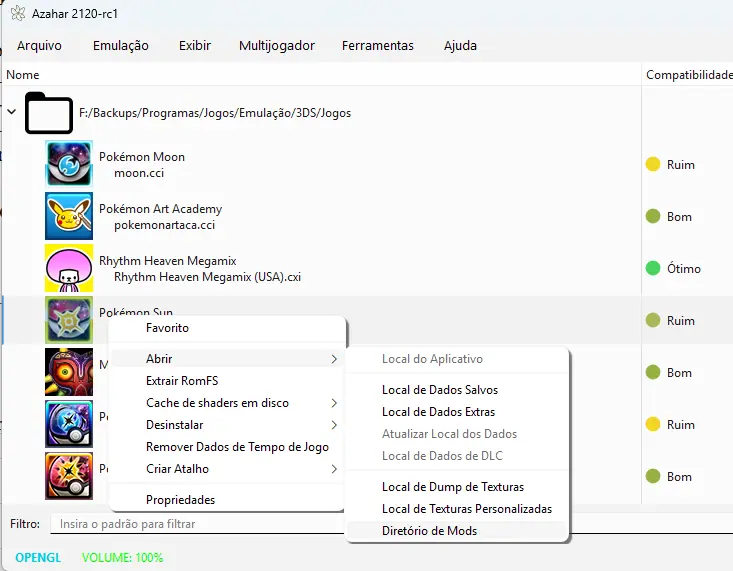The height and width of the screenshot is (571, 733).
Task: Click the moon.cci file name
Action: click(139, 173)
